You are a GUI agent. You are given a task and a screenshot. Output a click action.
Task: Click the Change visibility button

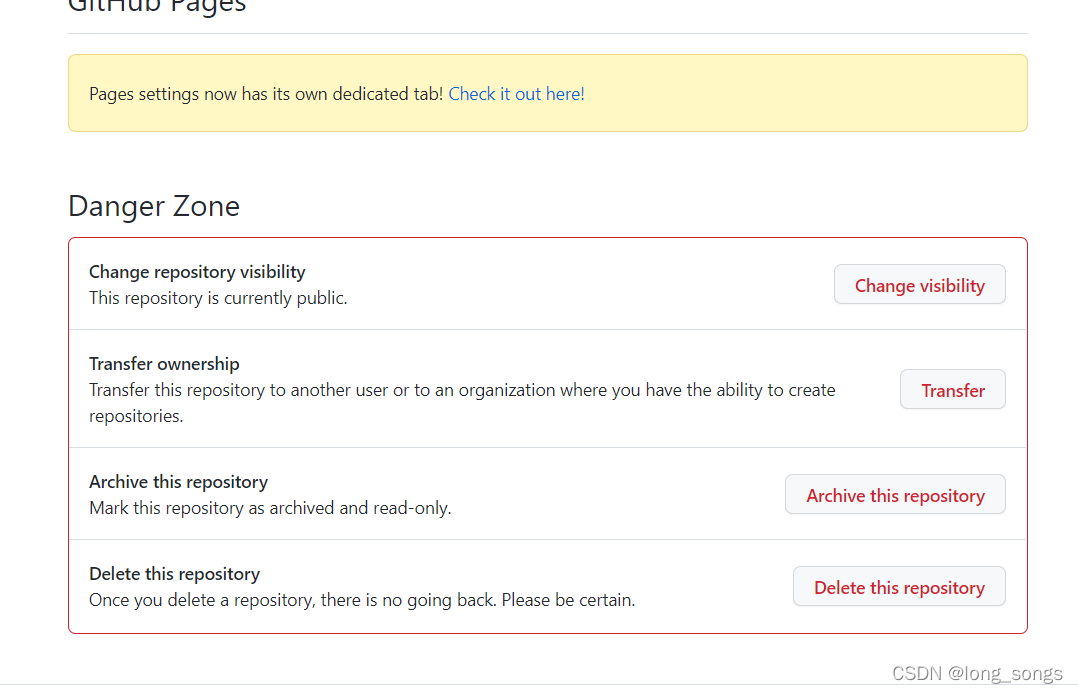919,285
